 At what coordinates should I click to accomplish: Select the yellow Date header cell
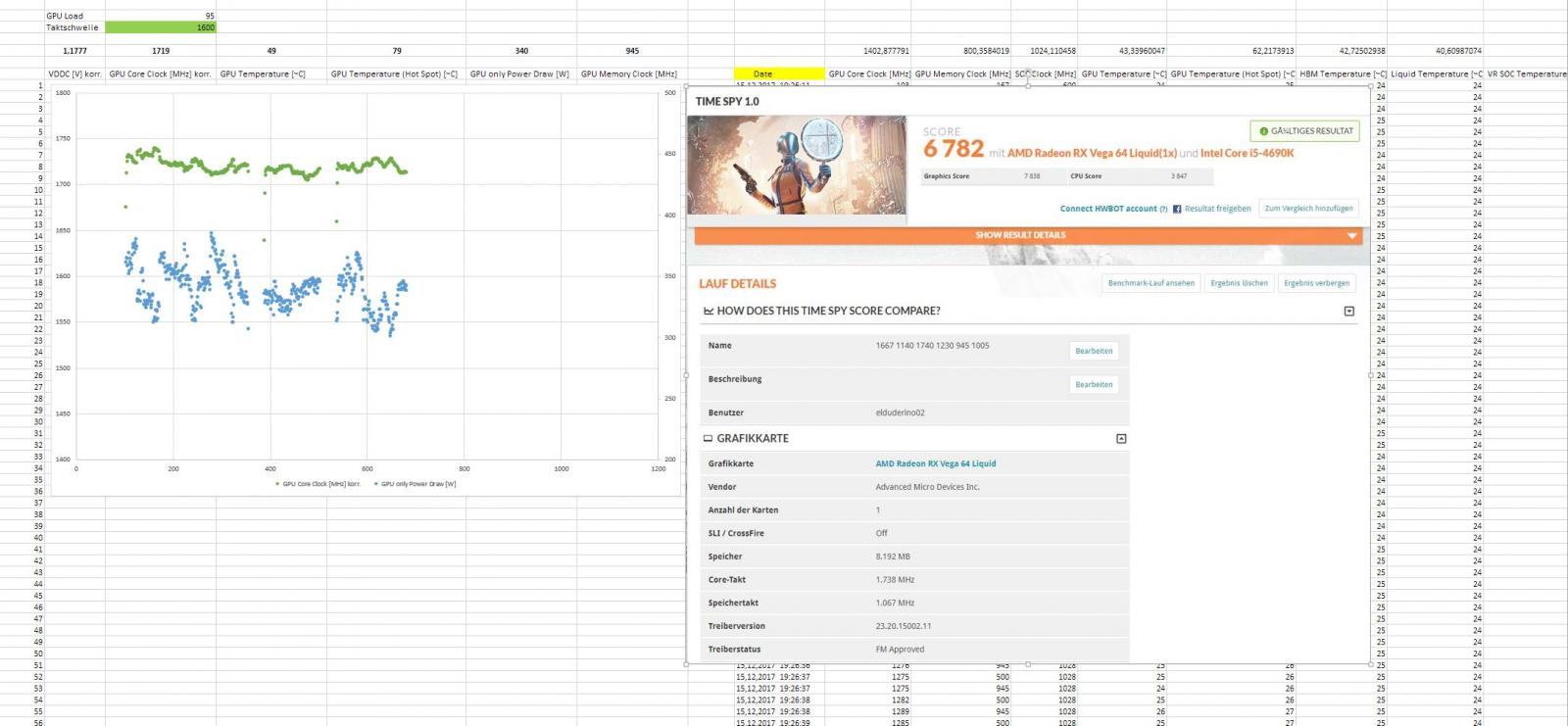779,73
